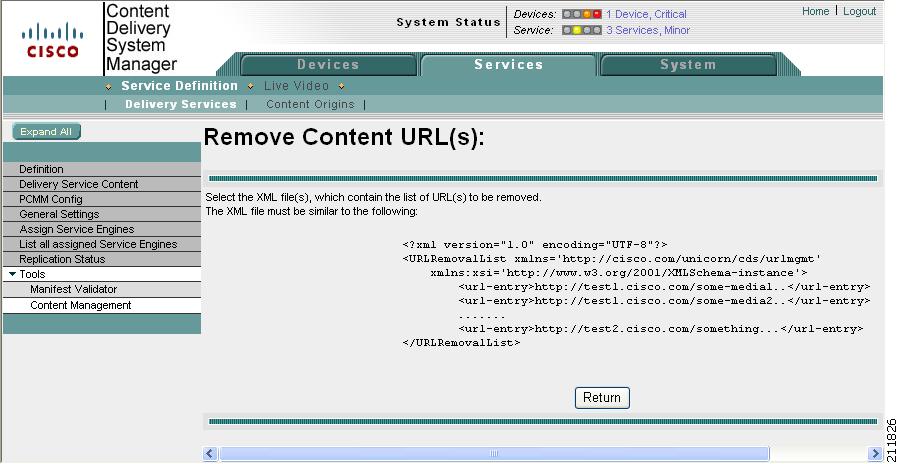Click the Return button

coord(602,398)
